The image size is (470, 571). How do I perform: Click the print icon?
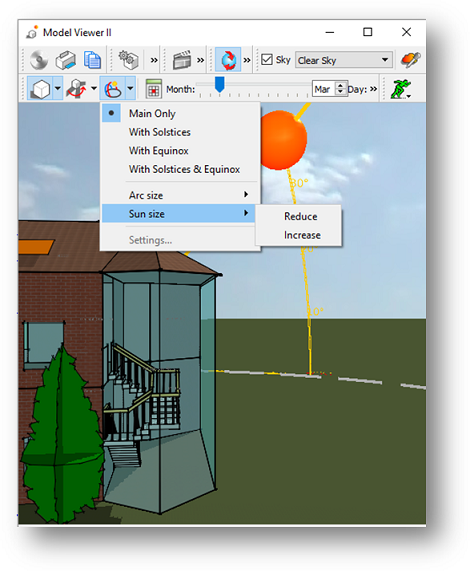coord(66,60)
